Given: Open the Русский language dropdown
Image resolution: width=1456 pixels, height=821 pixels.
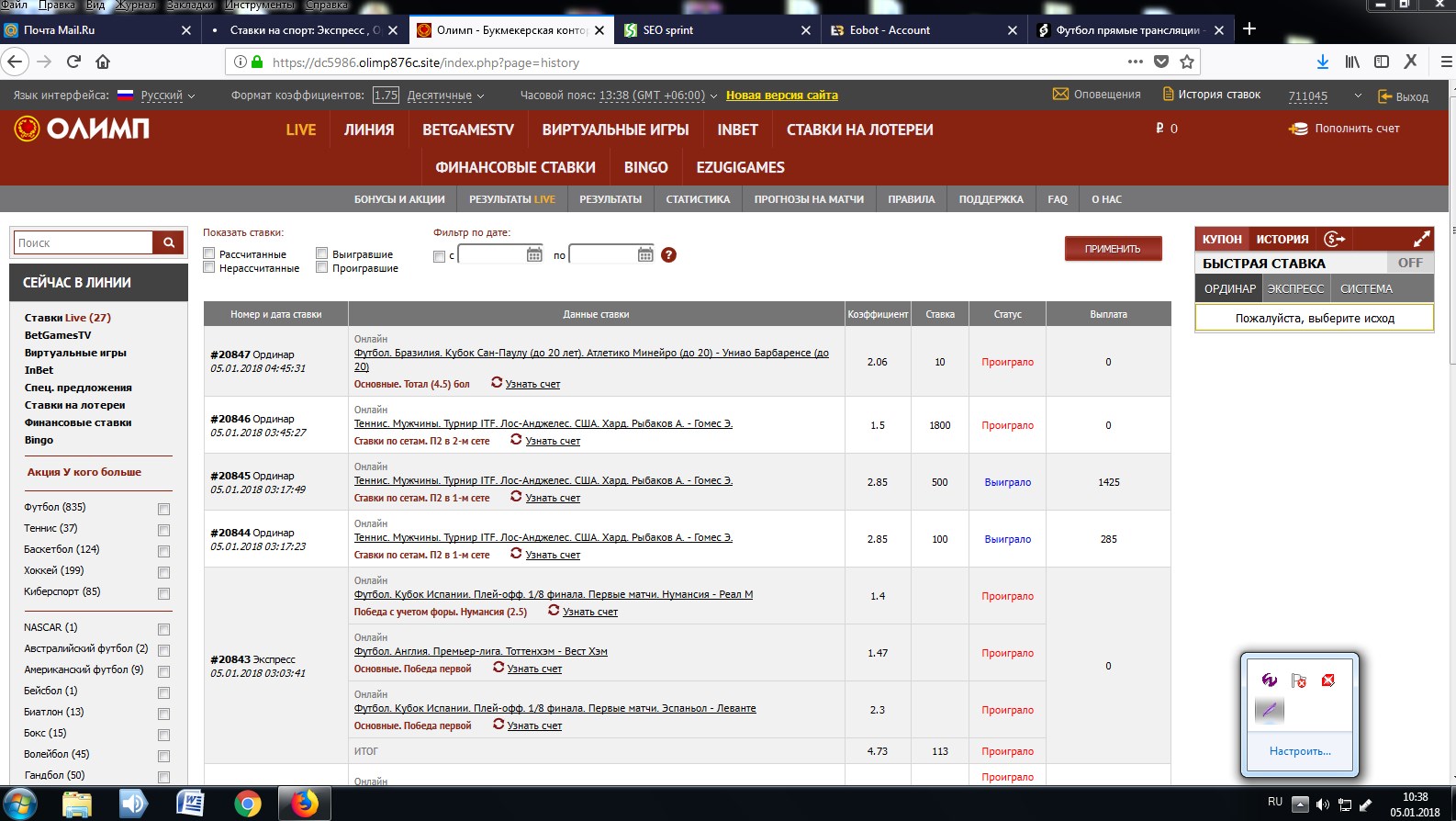Looking at the screenshot, I should point(168,96).
